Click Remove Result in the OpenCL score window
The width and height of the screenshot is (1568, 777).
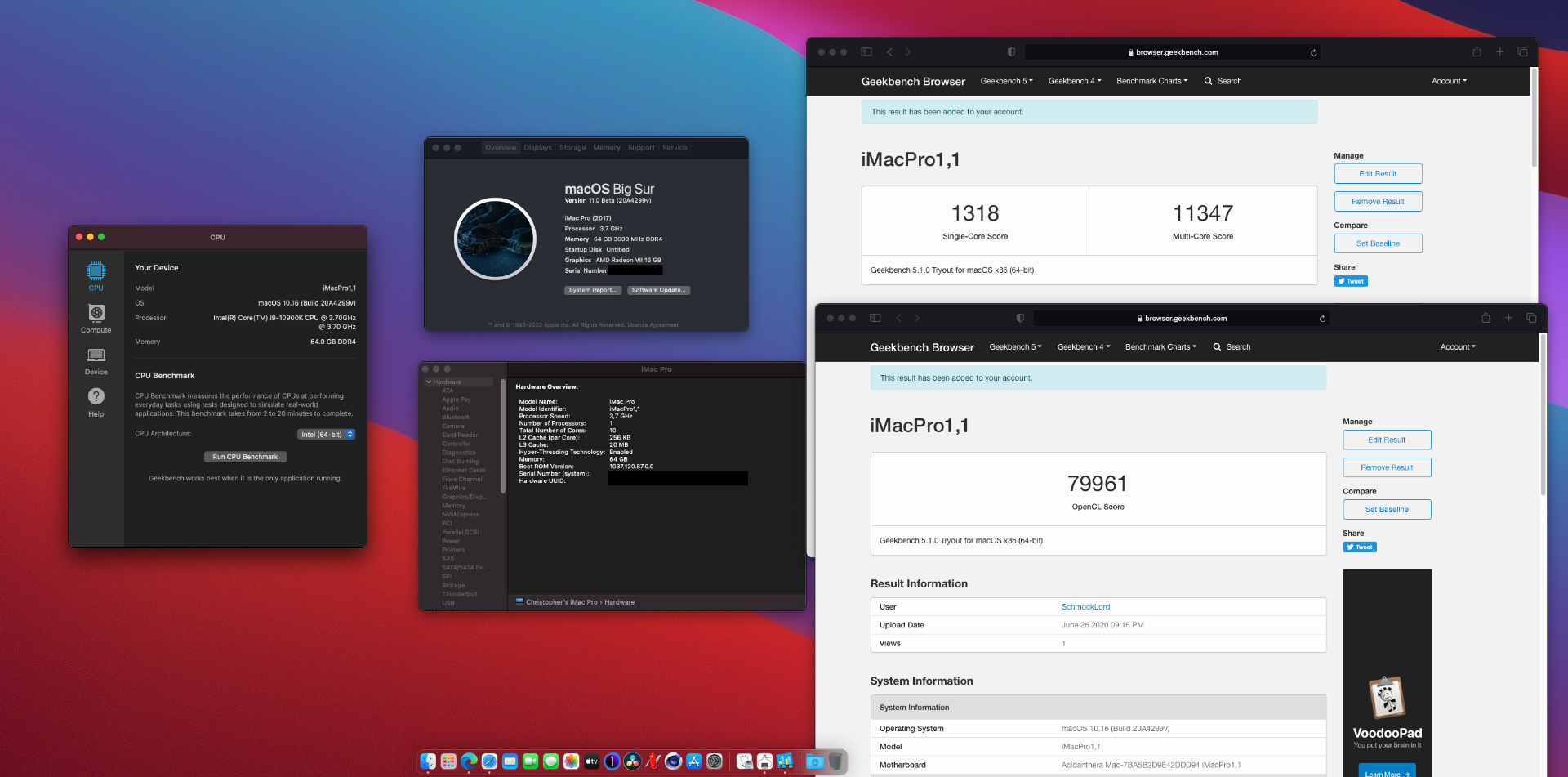(x=1387, y=467)
